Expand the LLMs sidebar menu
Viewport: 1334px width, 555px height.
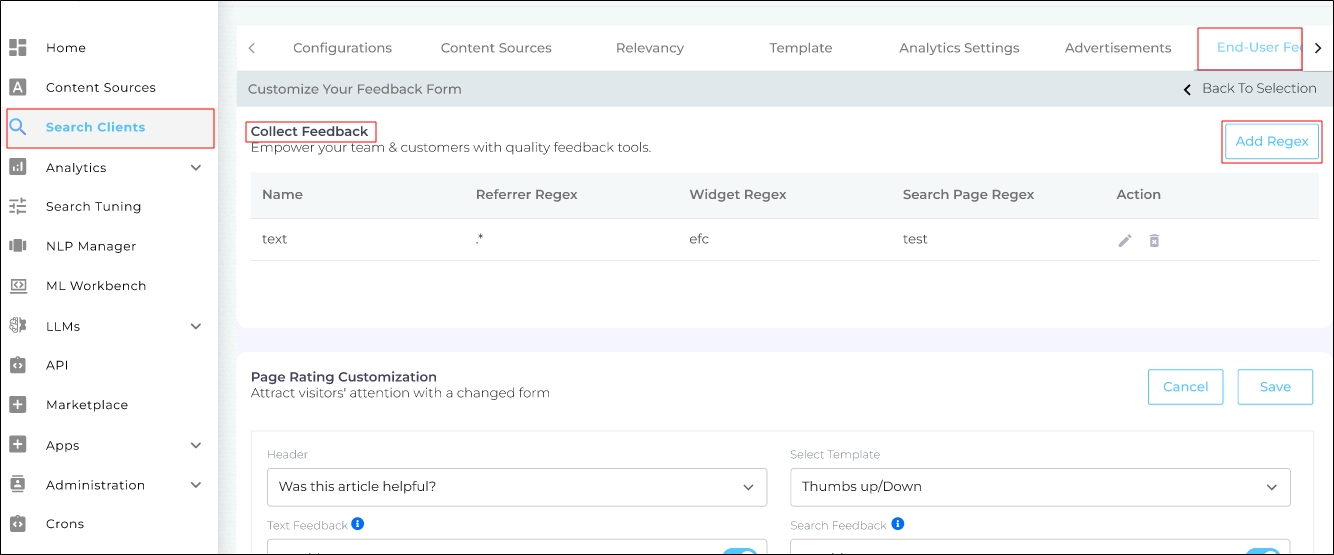pyautogui.click(x=196, y=326)
